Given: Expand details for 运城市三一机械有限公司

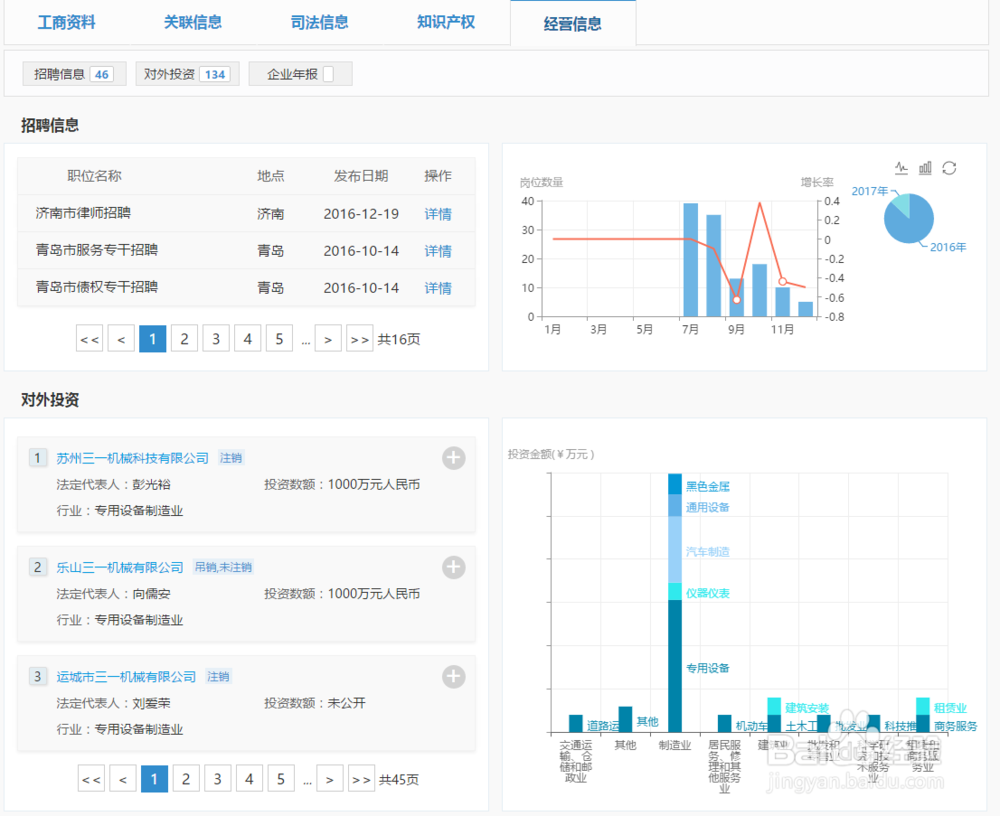Looking at the screenshot, I should click(453, 676).
